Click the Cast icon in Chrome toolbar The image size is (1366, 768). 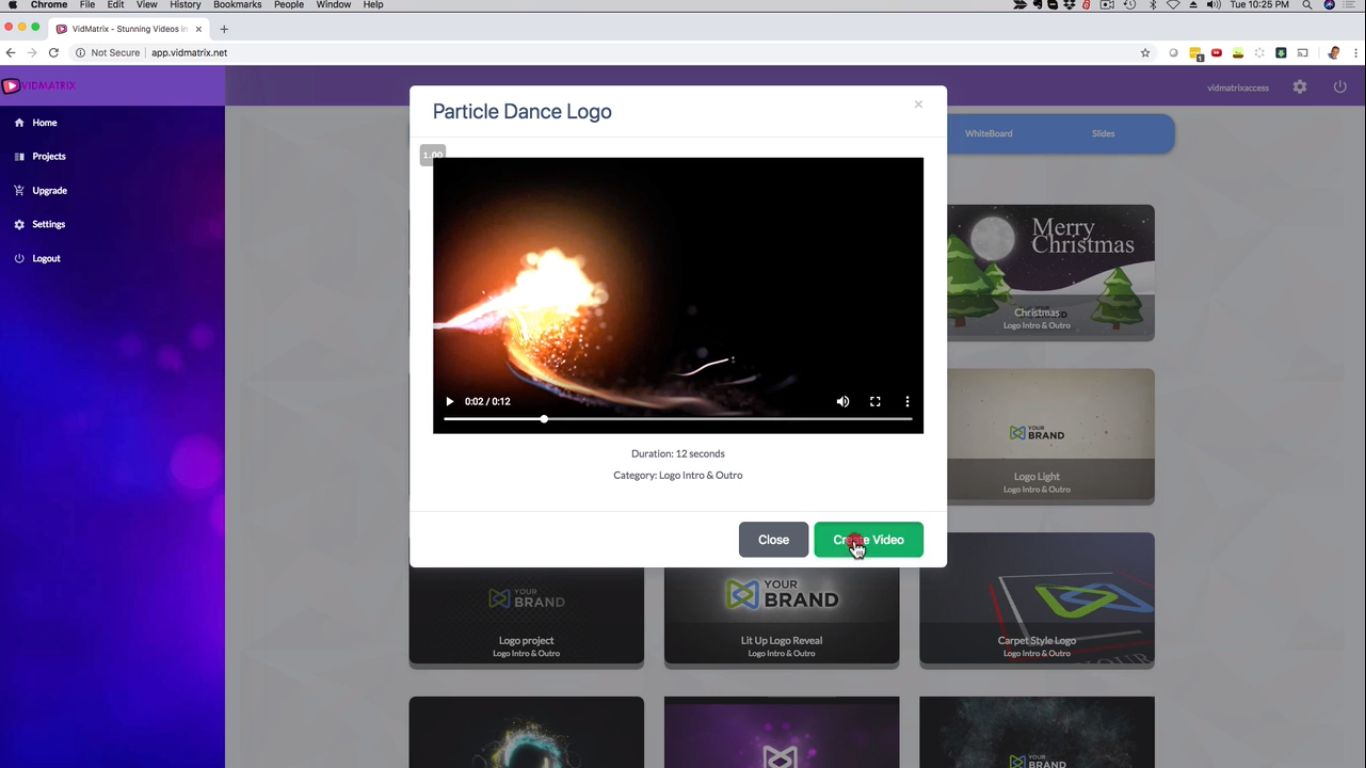click(x=1302, y=53)
